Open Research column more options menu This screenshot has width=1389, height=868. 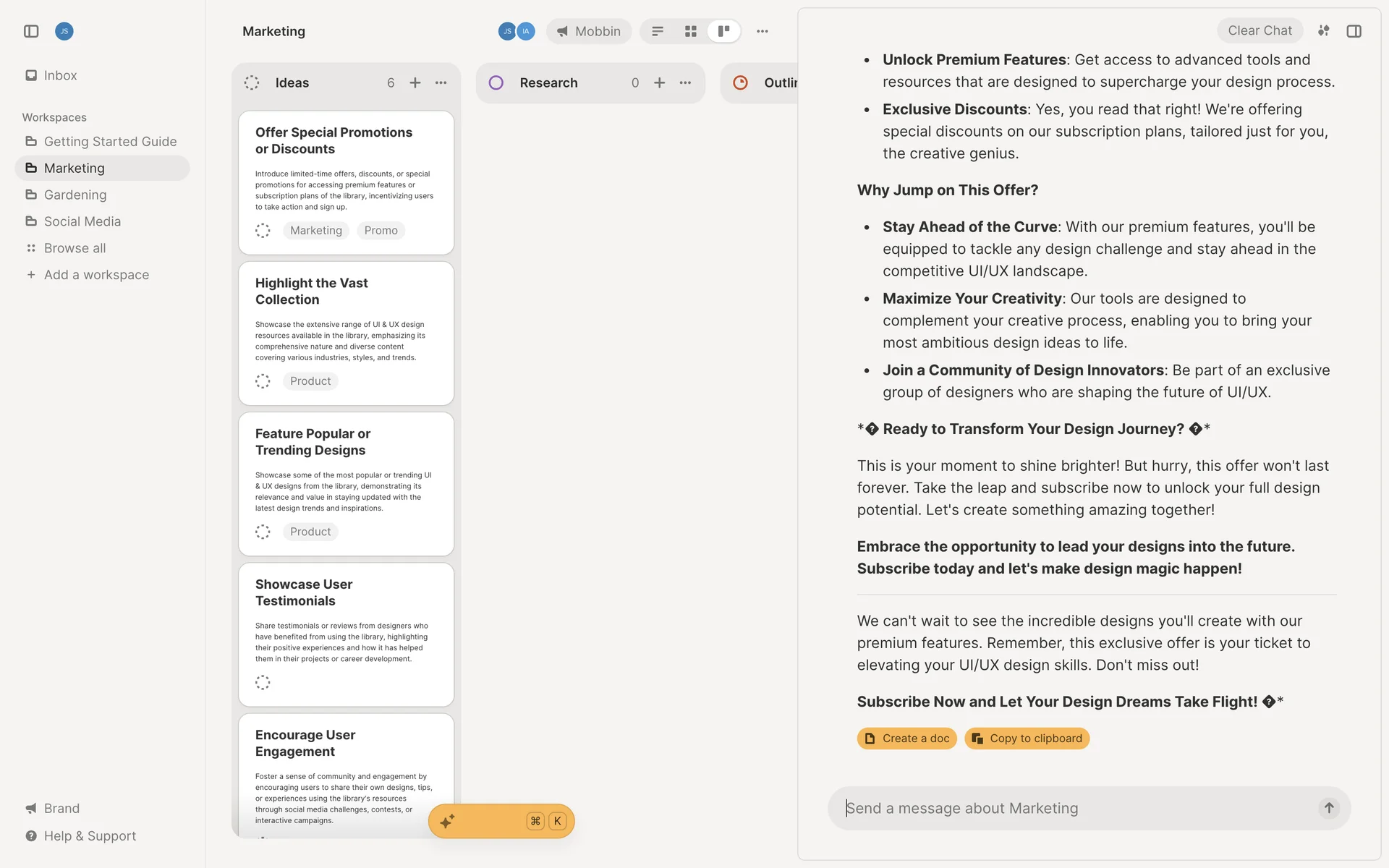click(x=685, y=83)
